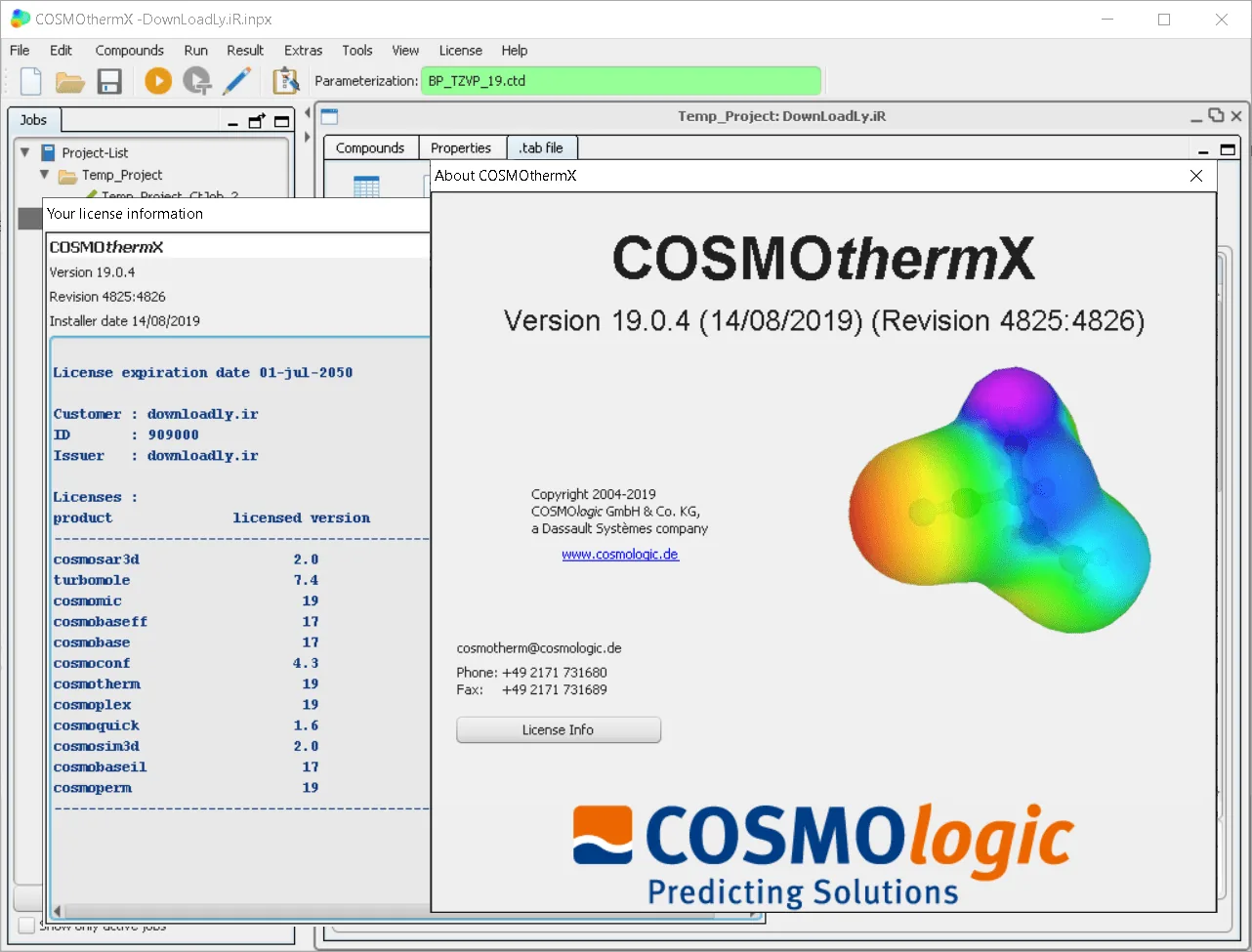Run the job with the orange play icon
The width and height of the screenshot is (1252, 952).
click(x=158, y=81)
